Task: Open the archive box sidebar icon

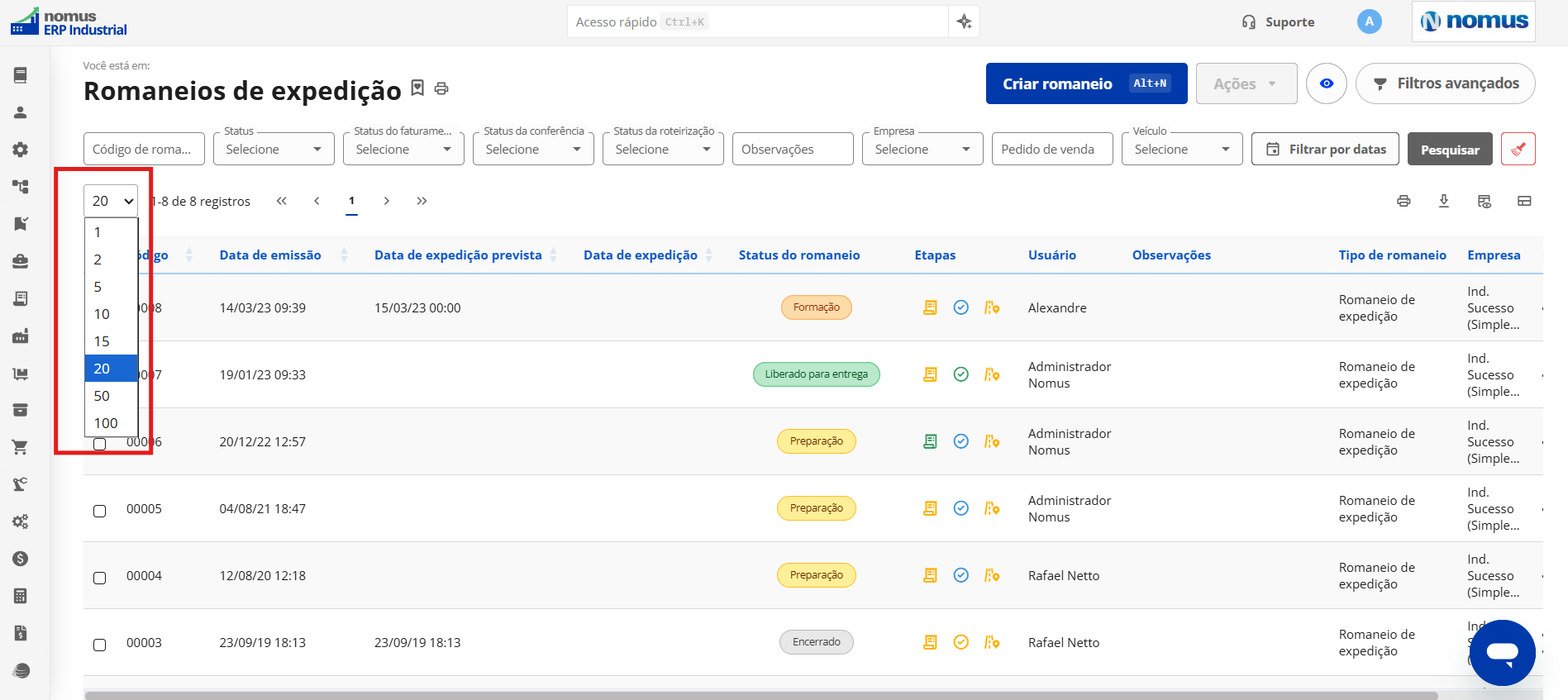Action: pos(21,410)
